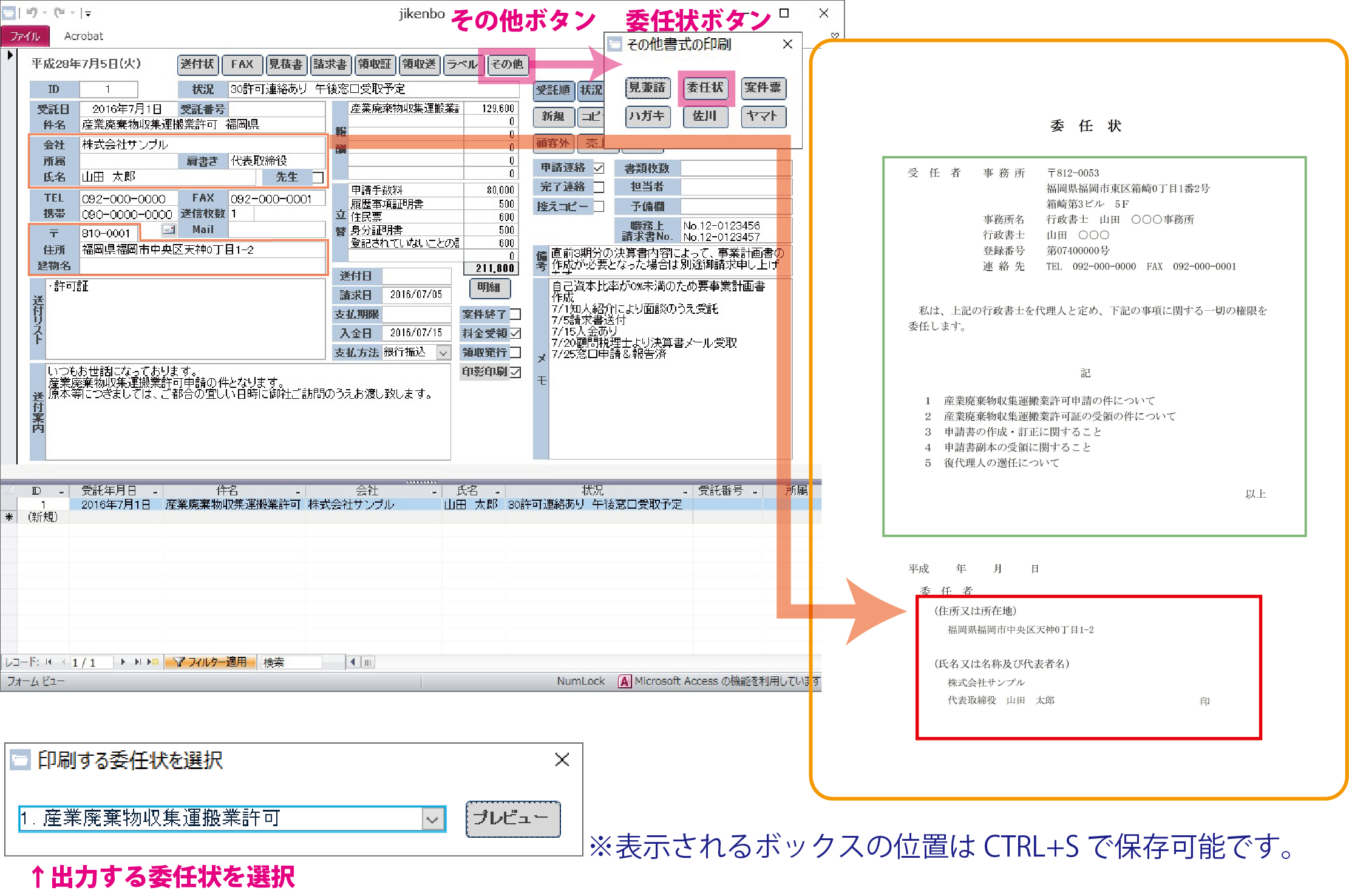Click the redo icon in quick access toolbar
This screenshot has height=896, width=1349.
click(59, 13)
